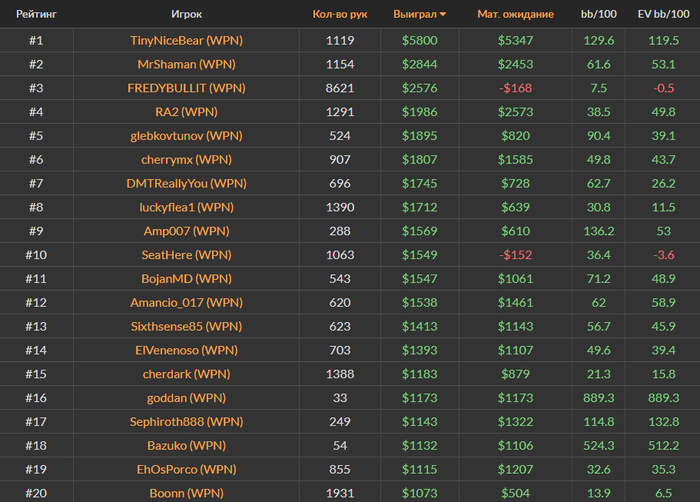Sort by bb/100 column header
Image resolution: width=700 pixels, height=502 pixels.
(x=600, y=15)
